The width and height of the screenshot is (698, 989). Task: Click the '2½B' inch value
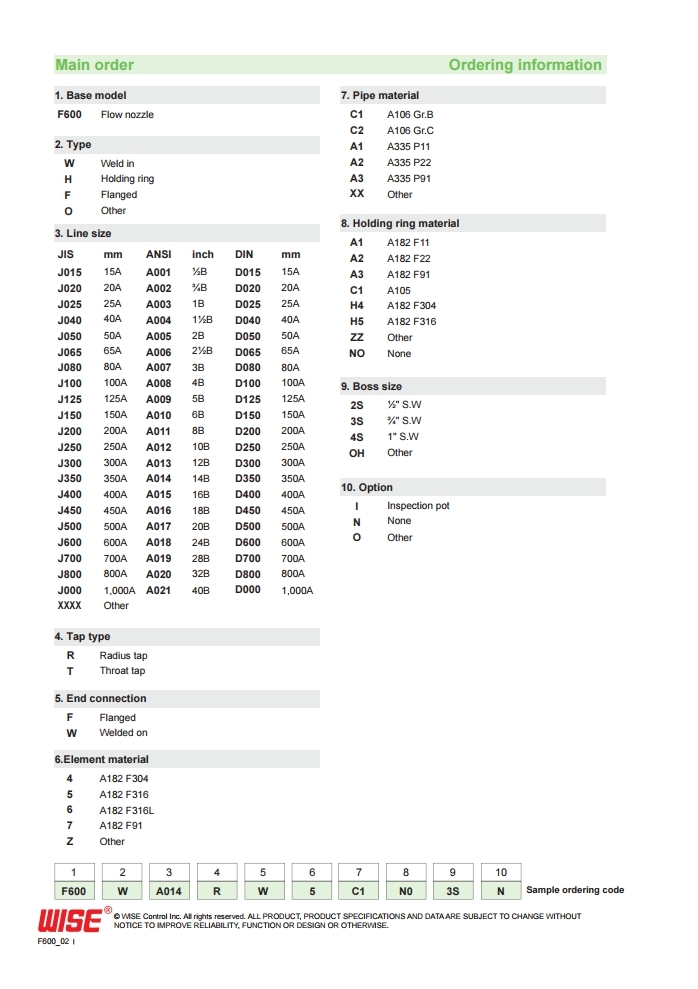[202, 351]
